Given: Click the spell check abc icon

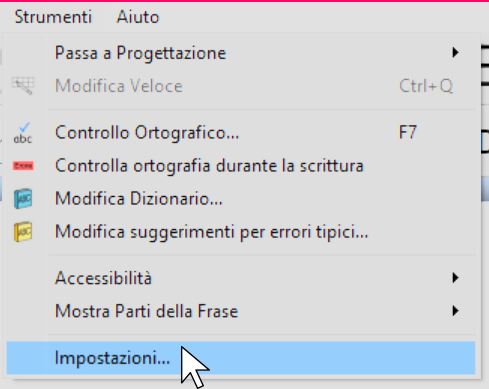Looking at the screenshot, I should pyautogui.click(x=23, y=133).
